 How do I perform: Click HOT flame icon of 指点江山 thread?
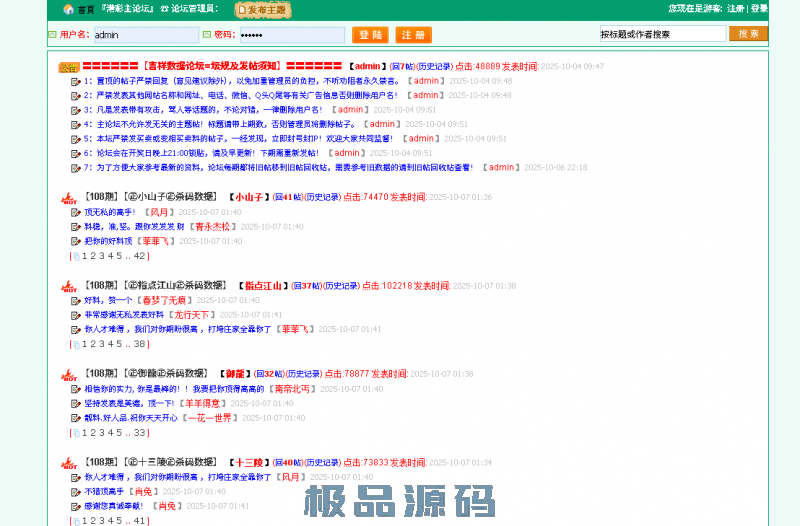[69, 287]
